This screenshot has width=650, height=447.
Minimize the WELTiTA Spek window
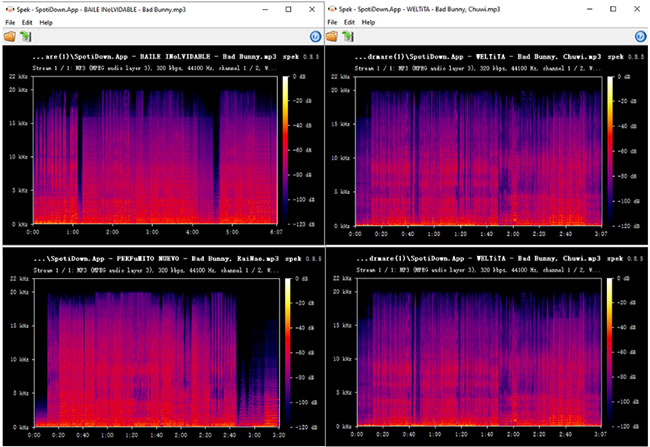(590, 9)
